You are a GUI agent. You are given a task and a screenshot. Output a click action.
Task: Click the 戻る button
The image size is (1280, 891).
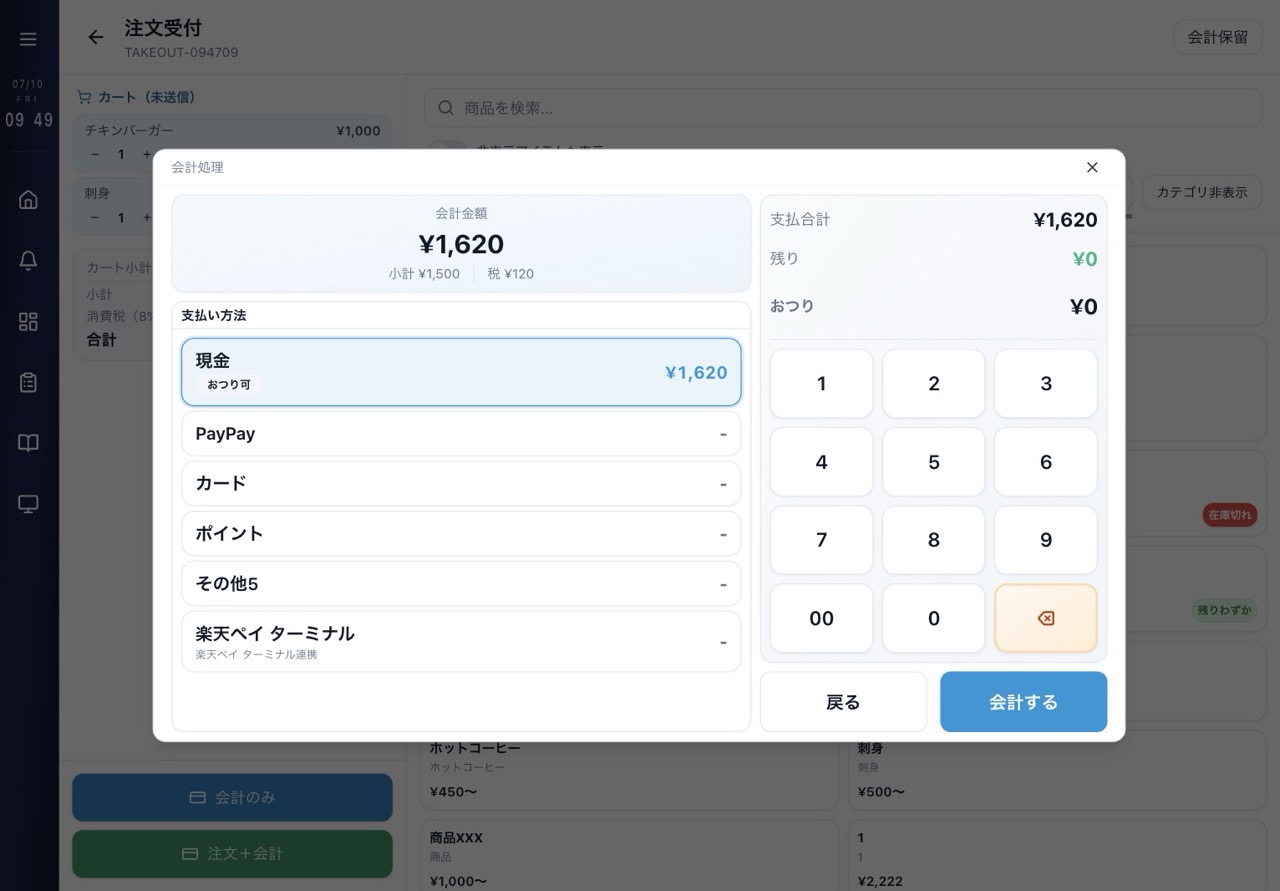click(x=843, y=702)
